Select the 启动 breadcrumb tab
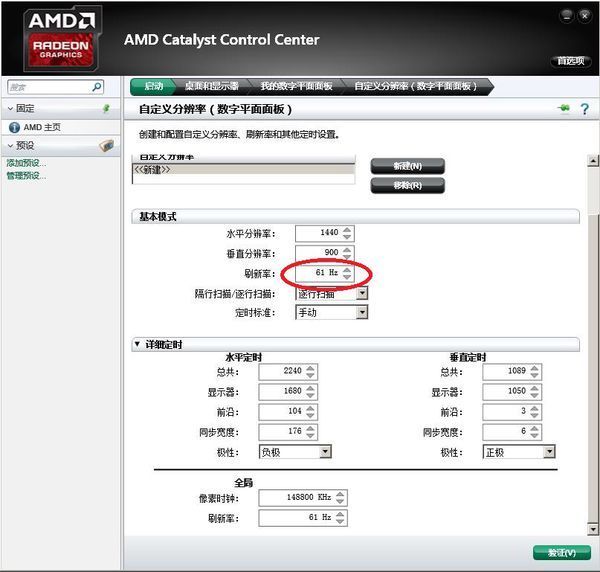The height and width of the screenshot is (572, 600). [153, 86]
